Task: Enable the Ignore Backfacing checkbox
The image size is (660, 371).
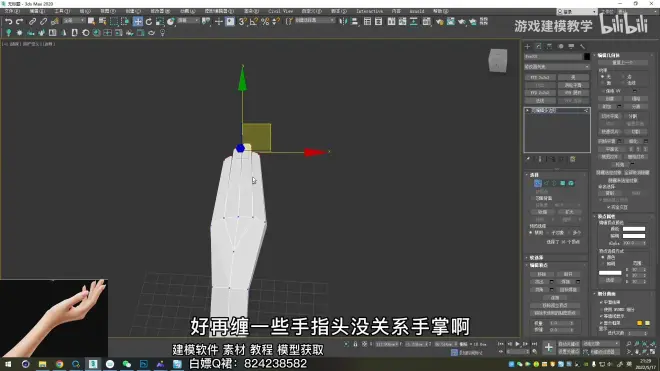Action: click(533, 198)
